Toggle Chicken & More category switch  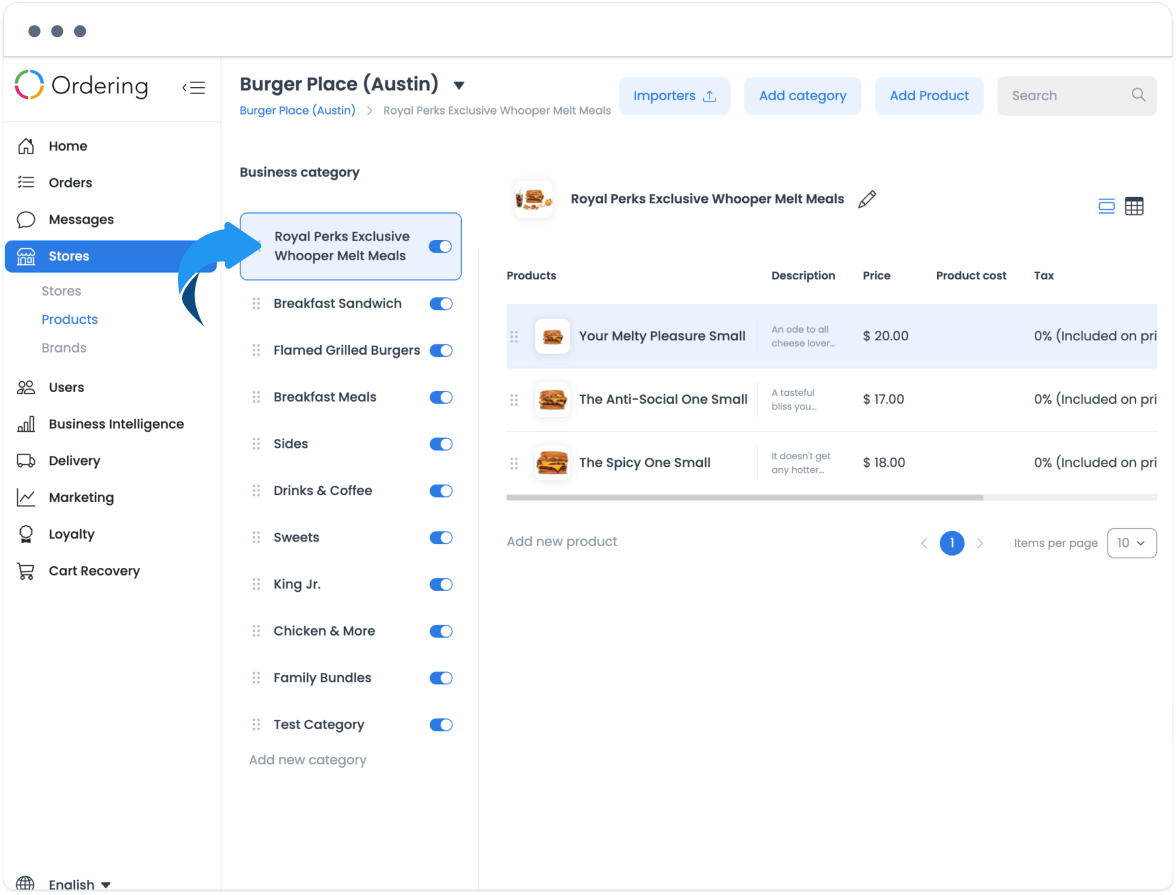[441, 631]
